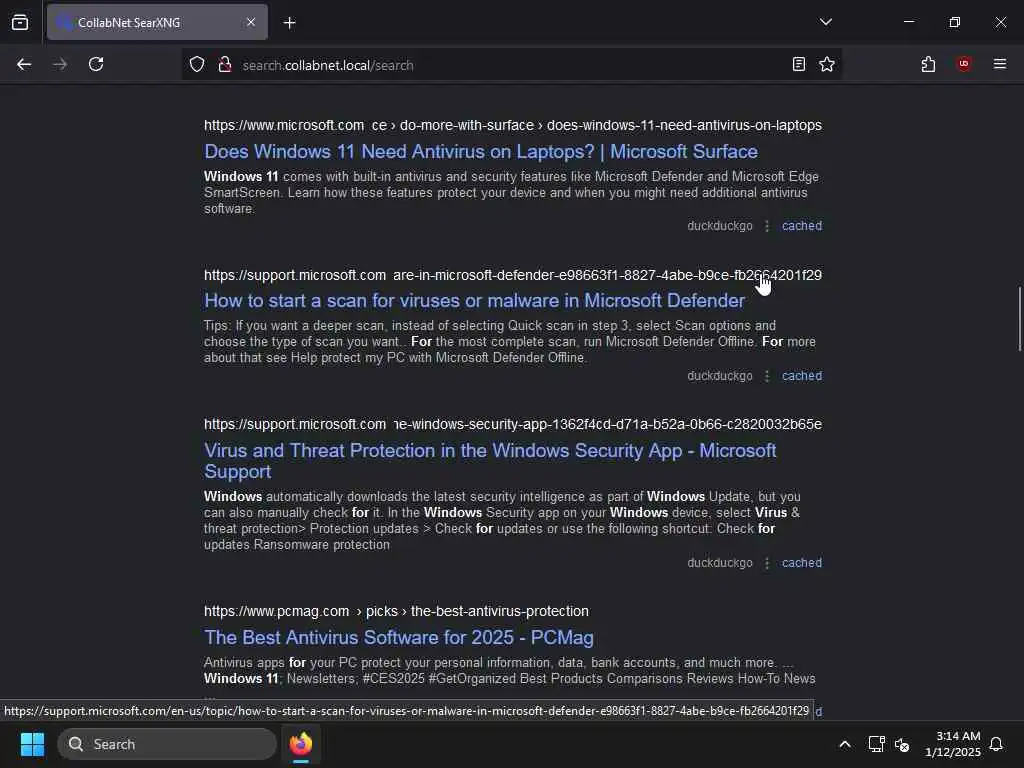Viewport: 1024px width, 768px height.
Task: Click the taskbar Search box
Action: coord(167,744)
